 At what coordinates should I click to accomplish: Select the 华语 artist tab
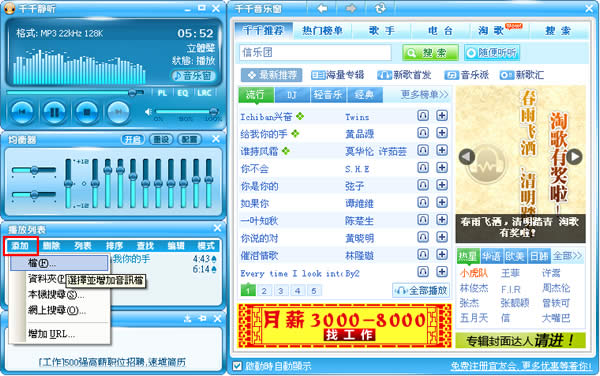491,256
